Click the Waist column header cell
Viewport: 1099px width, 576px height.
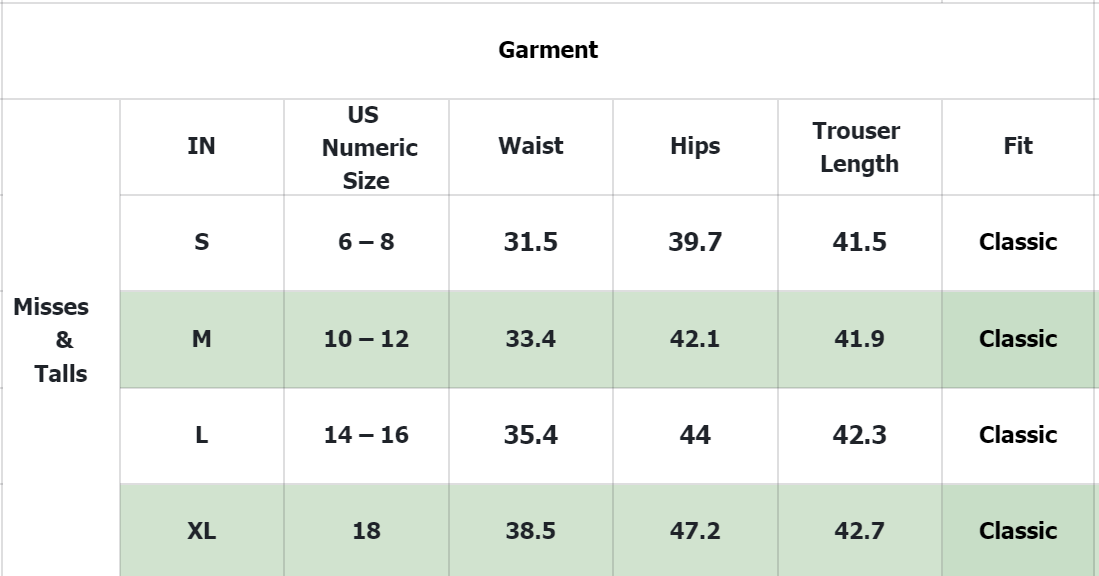click(x=531, y=146)
